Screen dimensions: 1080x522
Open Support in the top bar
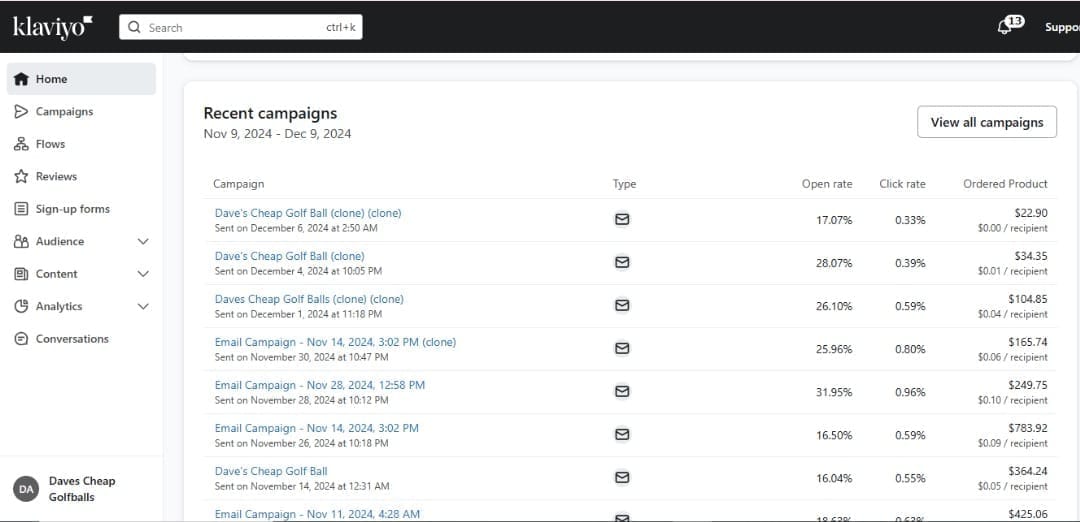1062,28
